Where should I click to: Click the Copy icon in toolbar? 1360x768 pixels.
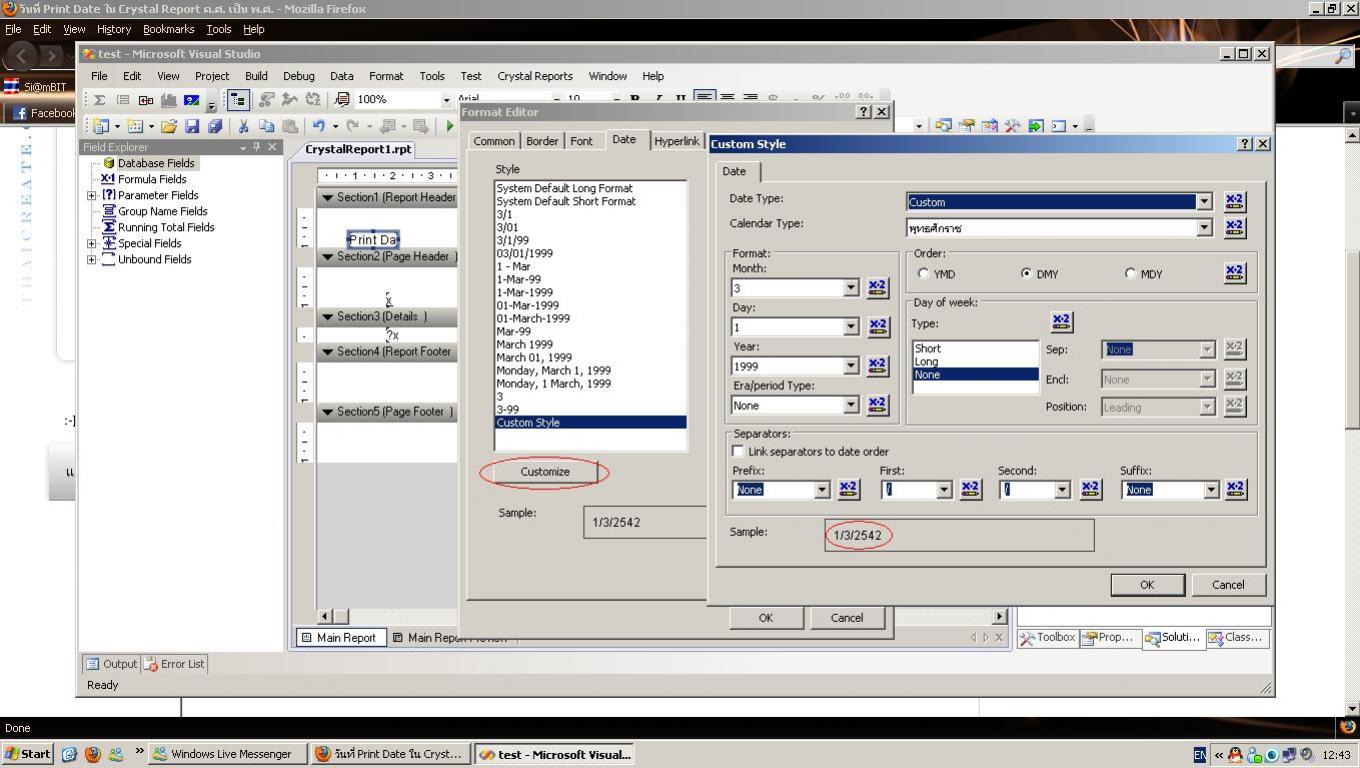[x=266, y=126]
